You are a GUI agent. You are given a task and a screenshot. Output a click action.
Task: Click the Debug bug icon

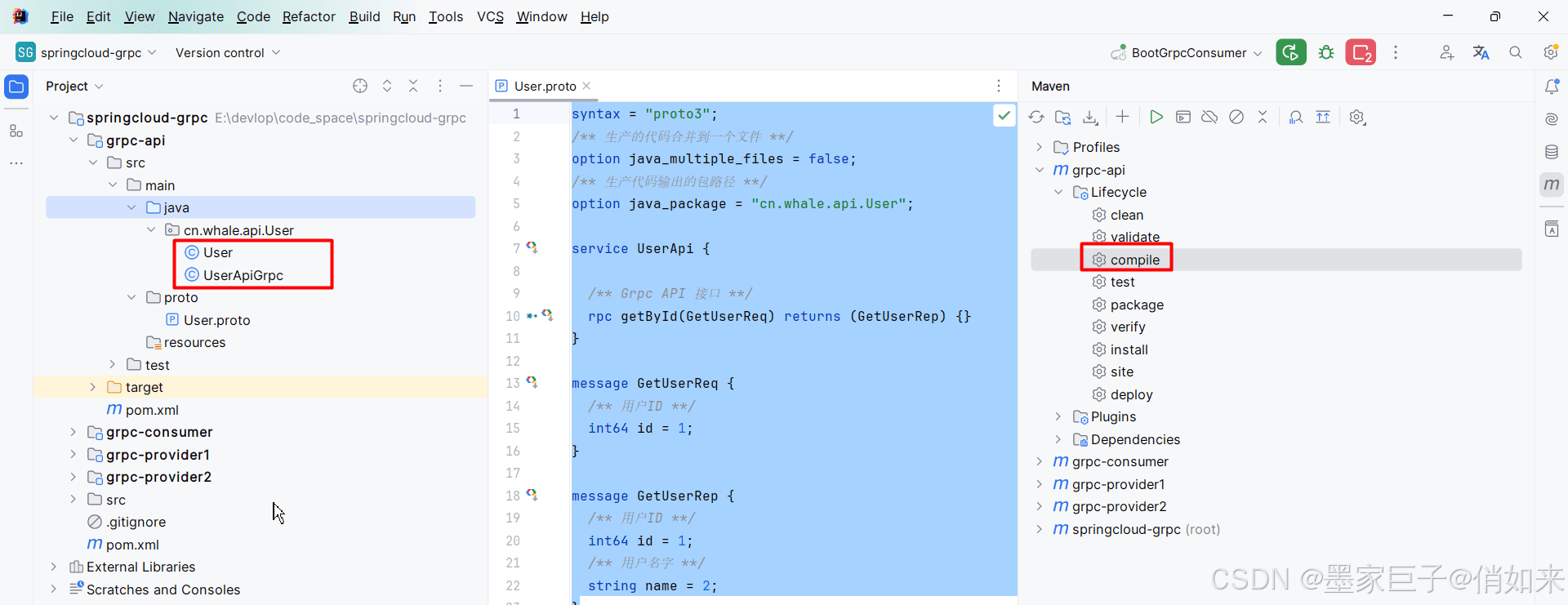[x=1326, y=53]
